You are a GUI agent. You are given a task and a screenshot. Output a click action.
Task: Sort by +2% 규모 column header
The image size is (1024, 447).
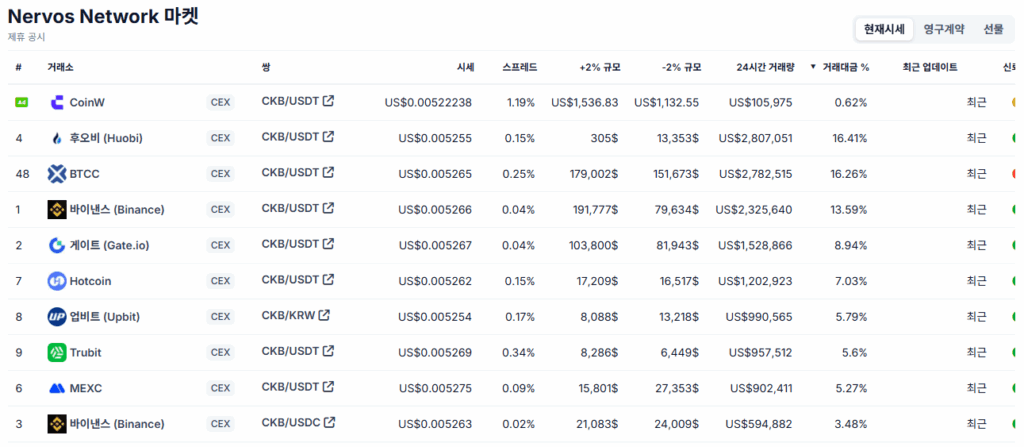click(600, 67)
